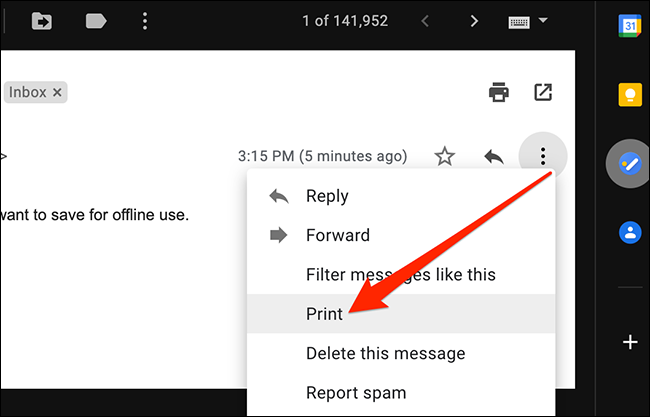Click plus icon to get add-ons
The image size is (650, 417).
[630, 342]
